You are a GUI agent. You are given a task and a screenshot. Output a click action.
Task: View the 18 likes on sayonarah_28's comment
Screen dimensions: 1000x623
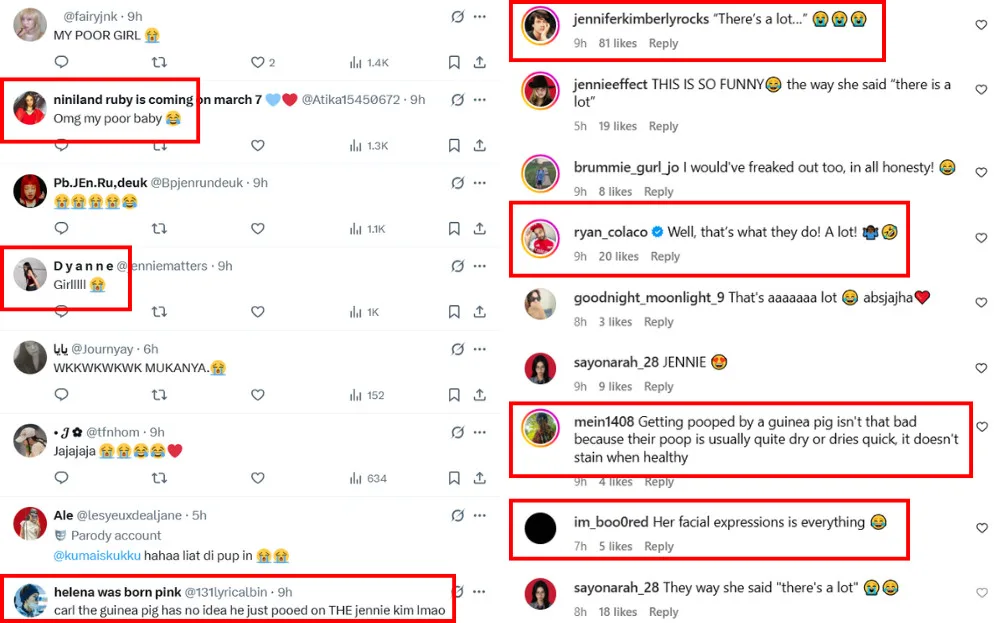tap(617, 612)
